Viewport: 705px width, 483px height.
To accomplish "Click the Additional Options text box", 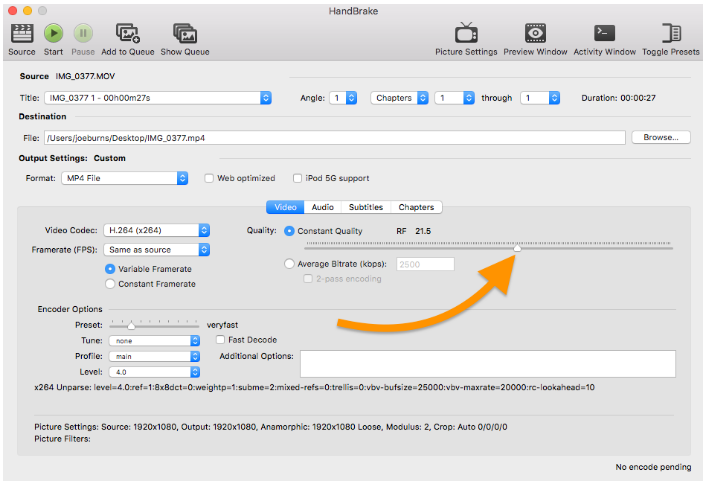I will [x=488, y=363].
